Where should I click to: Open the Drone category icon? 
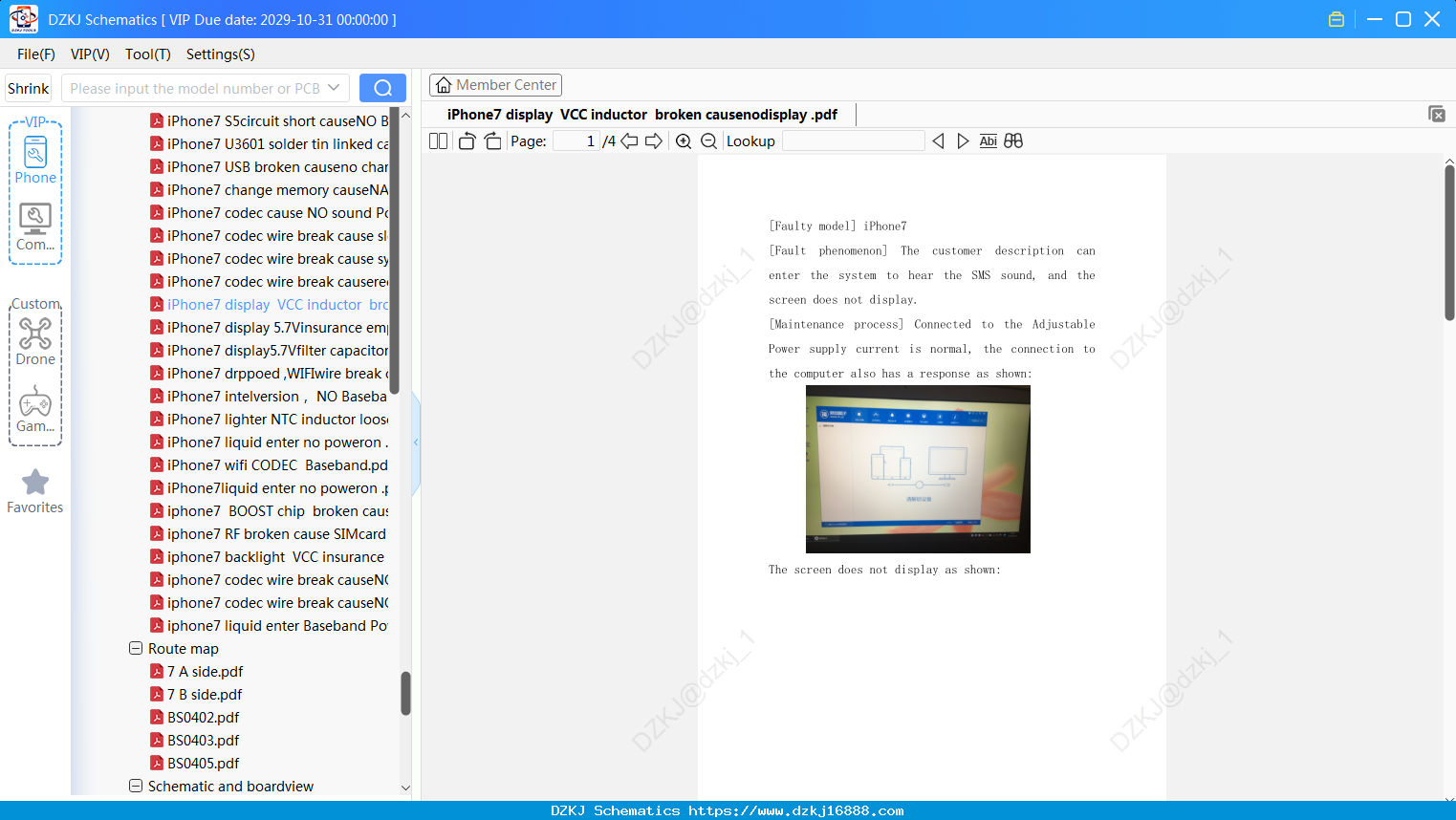point(35,341)
